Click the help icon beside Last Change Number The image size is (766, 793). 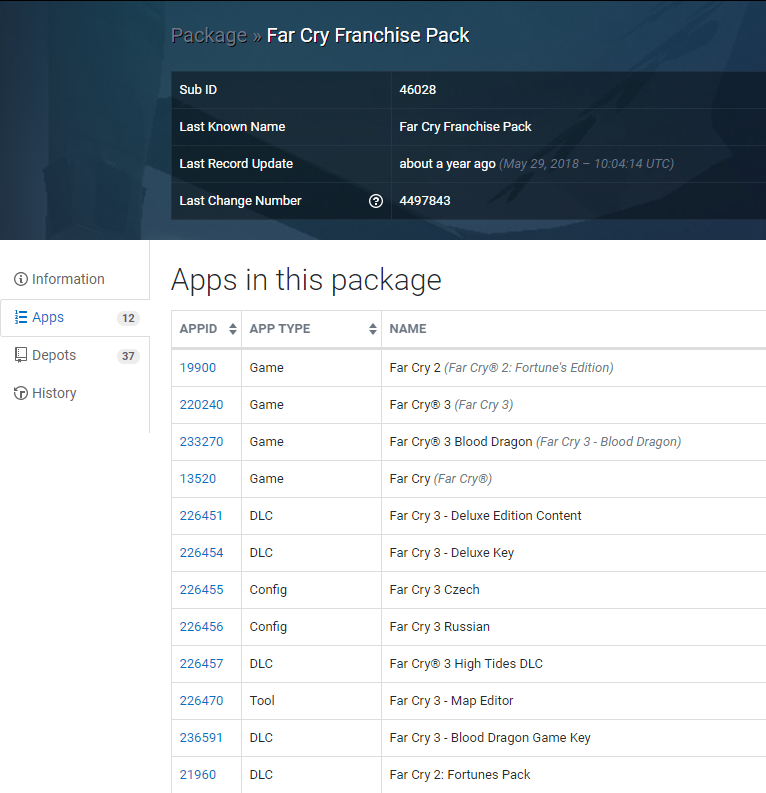pos(376,201)
